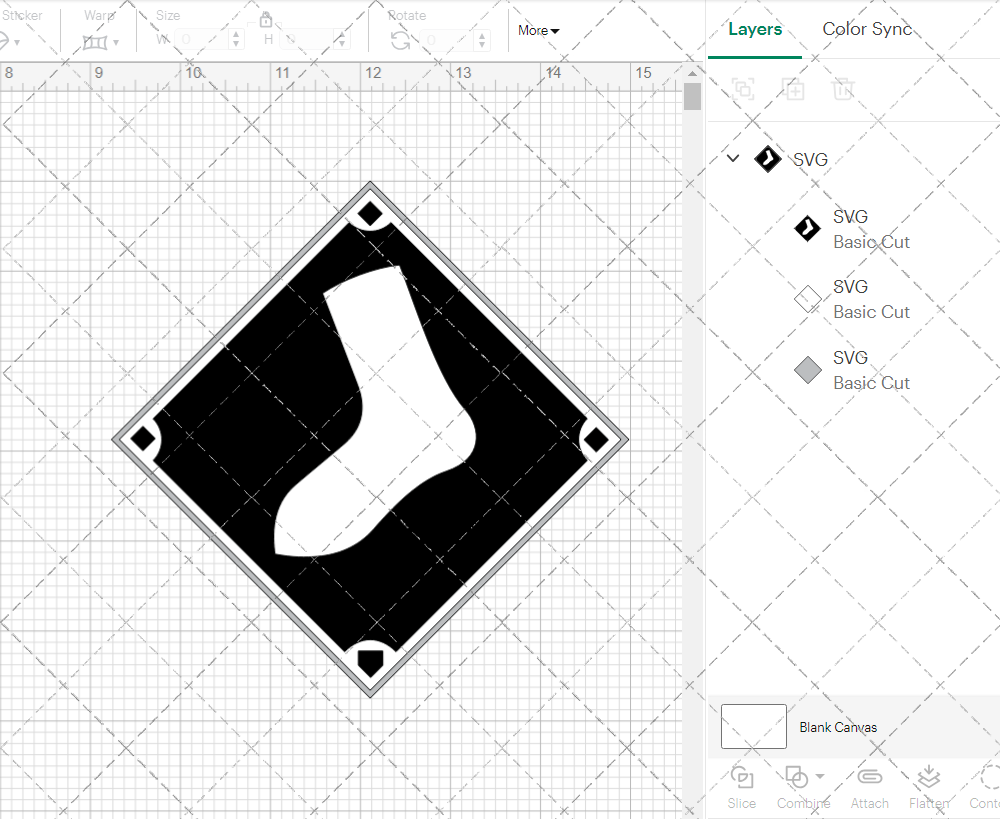This screenshot has height=819, width=1000.
Task: Click the Blank Canvas label
Action: click(x=838, y=727)
